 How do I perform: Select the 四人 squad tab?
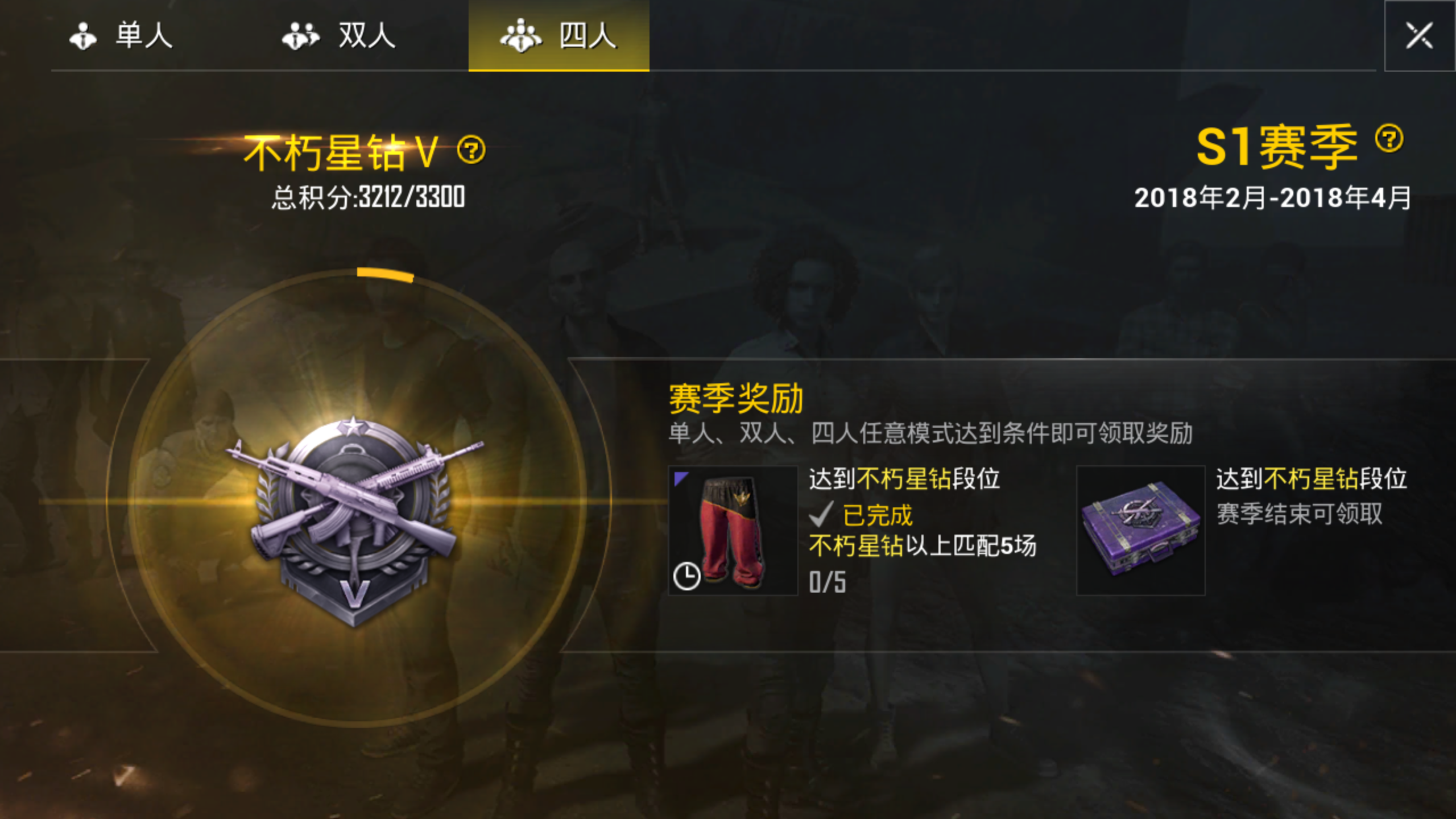click(x=559, y=35)
